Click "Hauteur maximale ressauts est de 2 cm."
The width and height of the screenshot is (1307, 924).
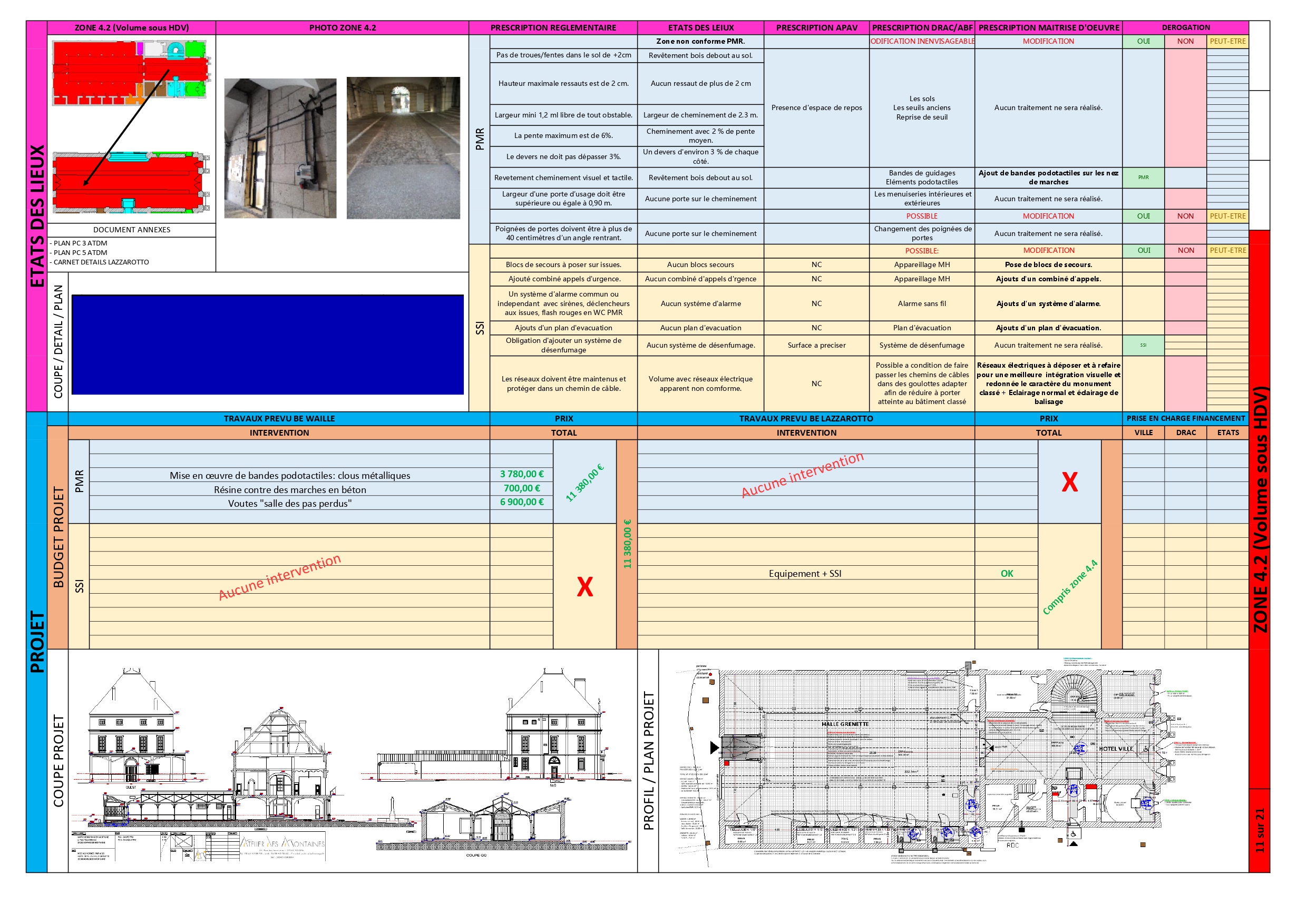click(563, 83)
